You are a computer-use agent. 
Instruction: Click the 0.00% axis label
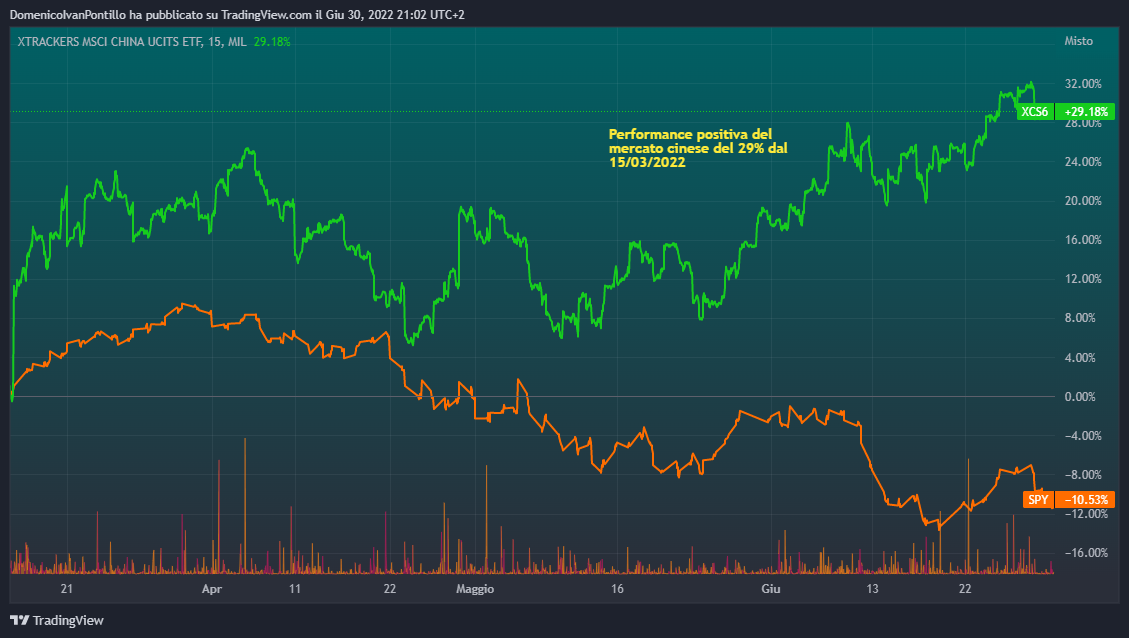[1080, 396]
